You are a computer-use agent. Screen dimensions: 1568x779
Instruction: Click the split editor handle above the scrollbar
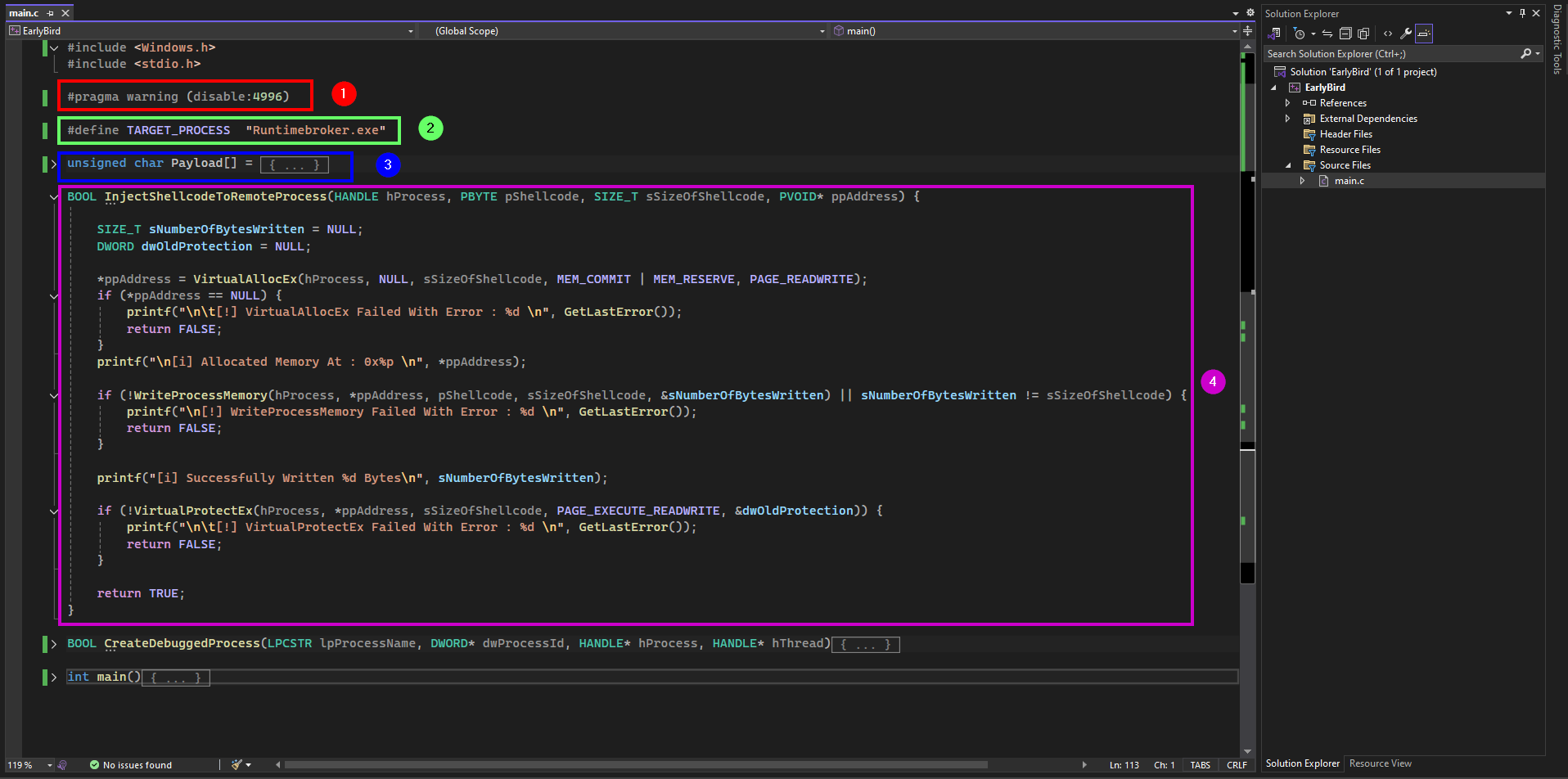point(1247,31)
